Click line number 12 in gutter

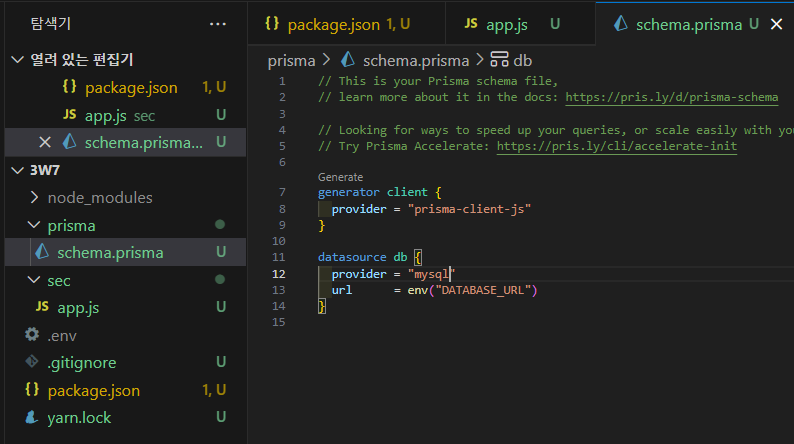[x=279, y=274]
